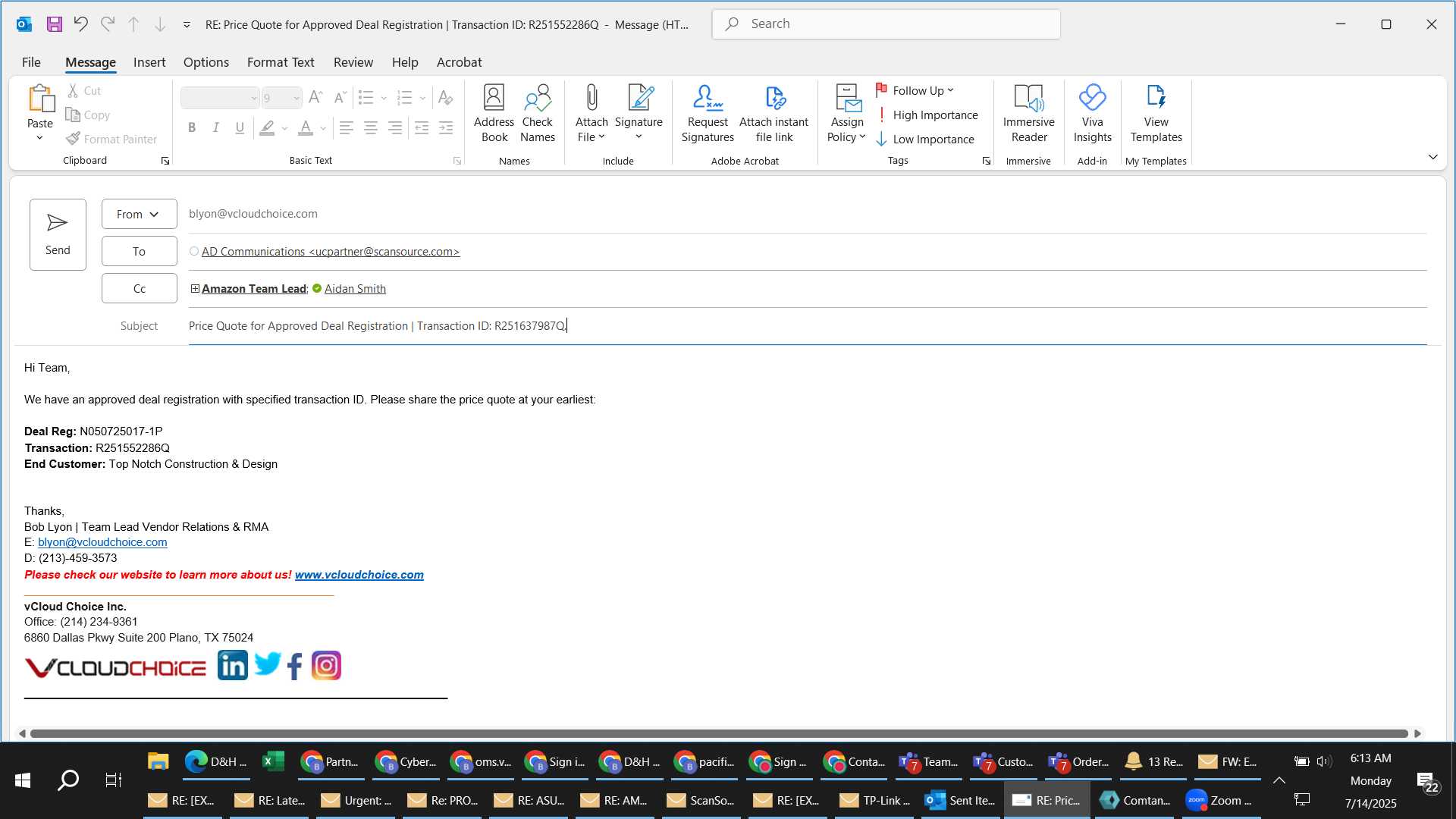Click the Instagram icon in signature
This screenshot has height=819, width=1456.
(x=326, y=666)
